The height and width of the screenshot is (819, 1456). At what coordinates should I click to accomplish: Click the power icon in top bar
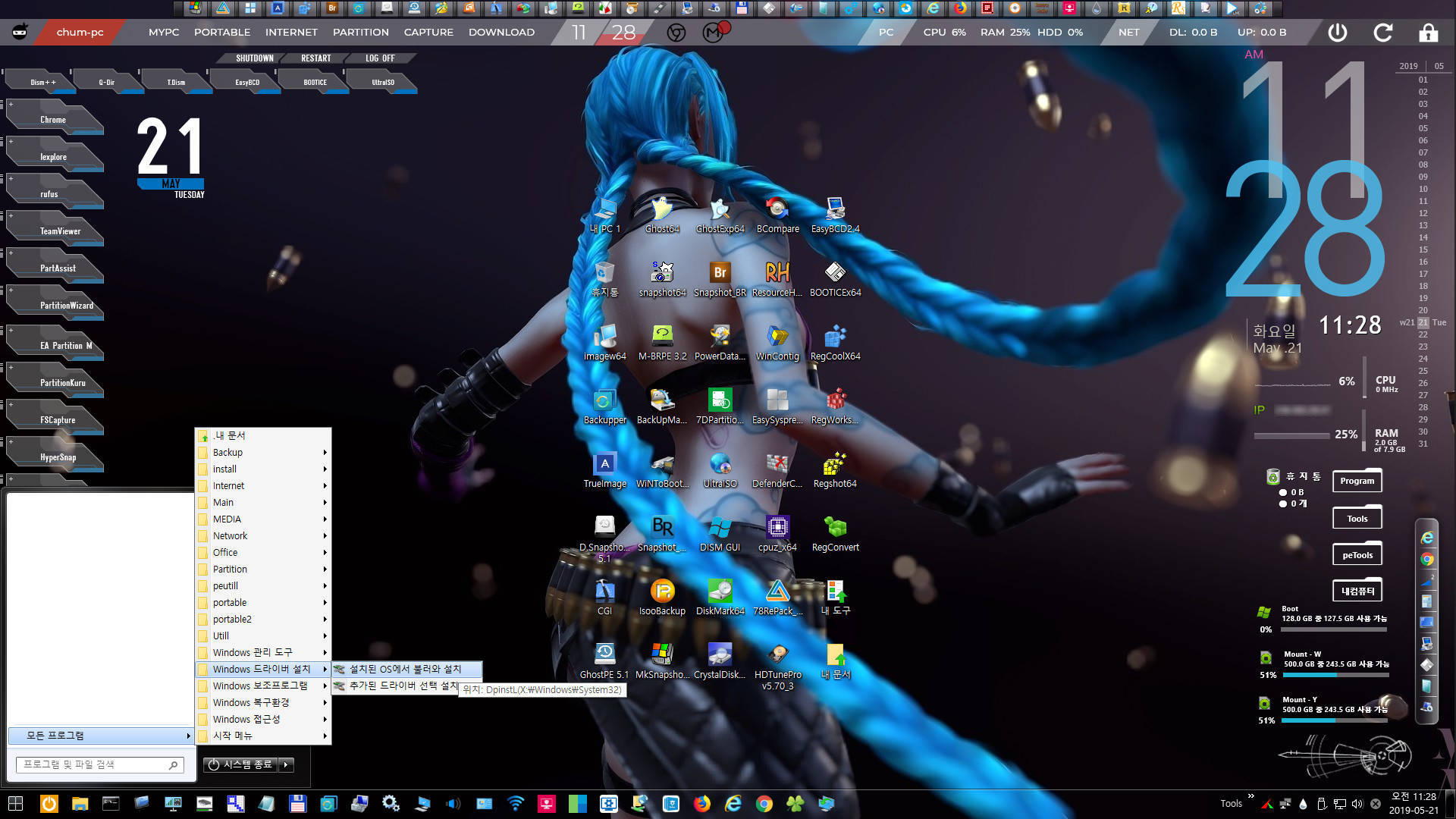1338,33
